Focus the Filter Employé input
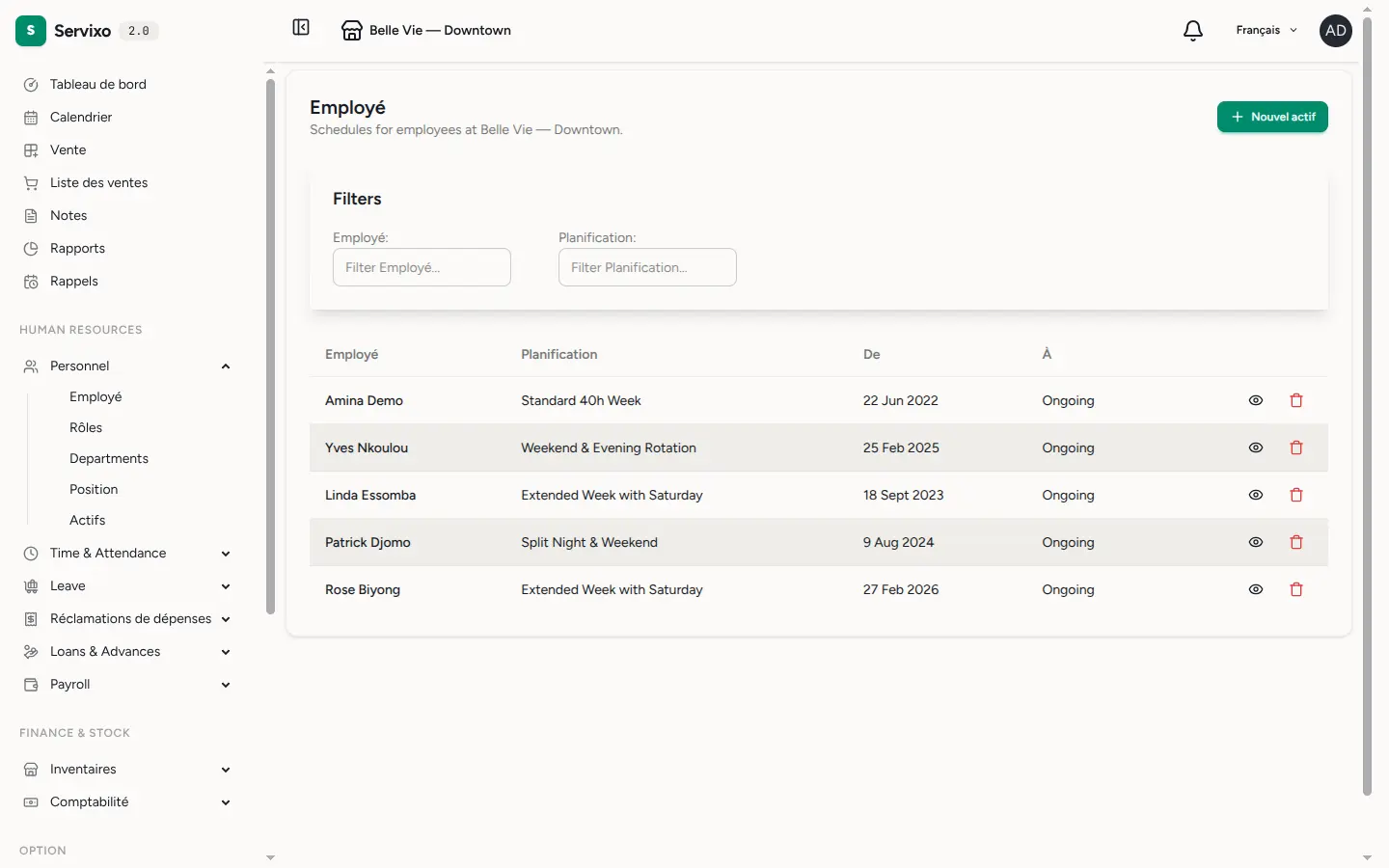Viewport: 1389px width, 868px height. pos(422,267)
